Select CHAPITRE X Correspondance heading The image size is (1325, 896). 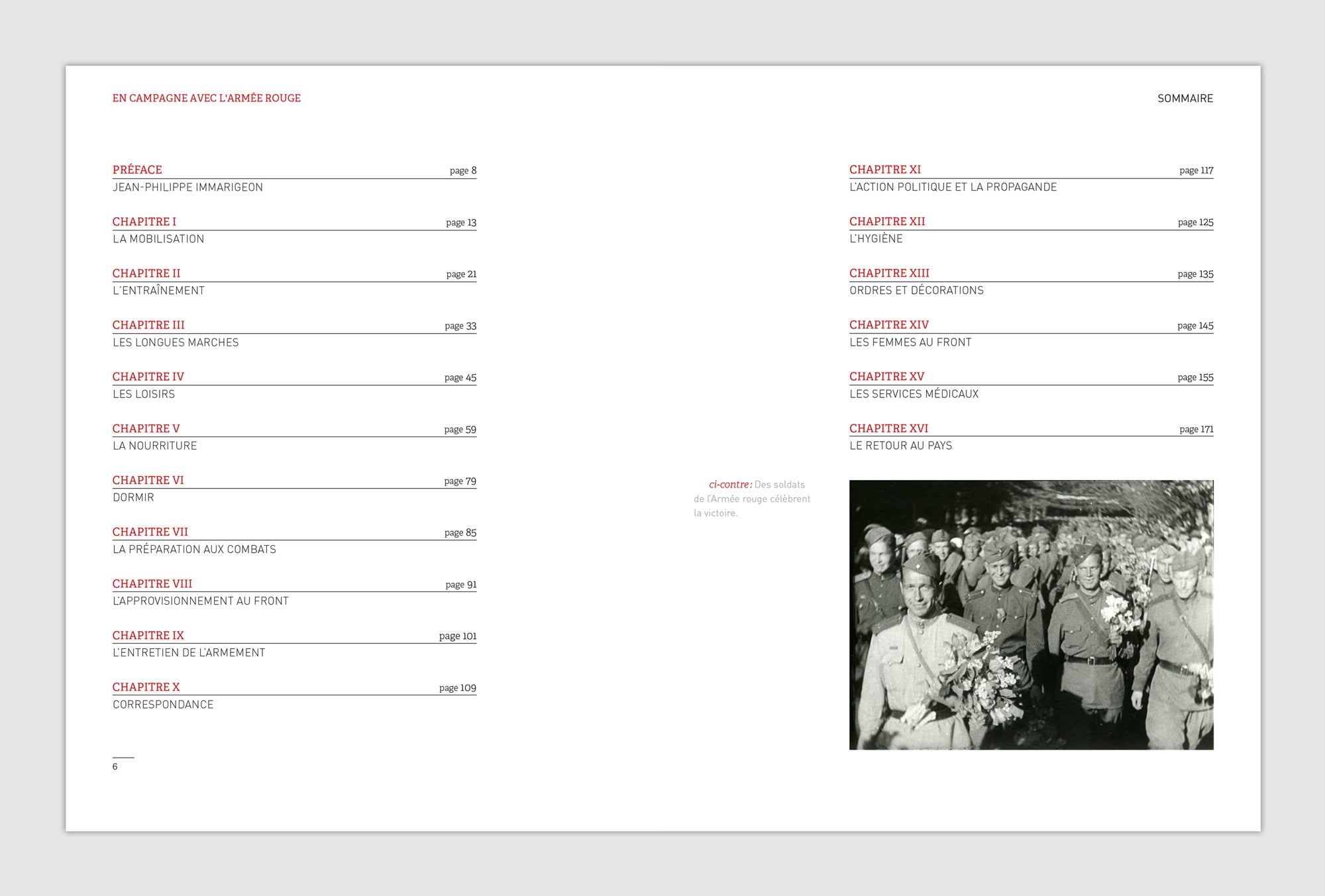coord(146,687)
